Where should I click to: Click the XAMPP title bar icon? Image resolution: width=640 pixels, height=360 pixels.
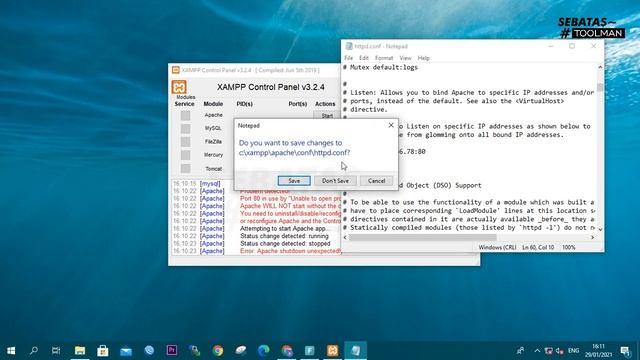pyautogui.click(x=176, y=70)
